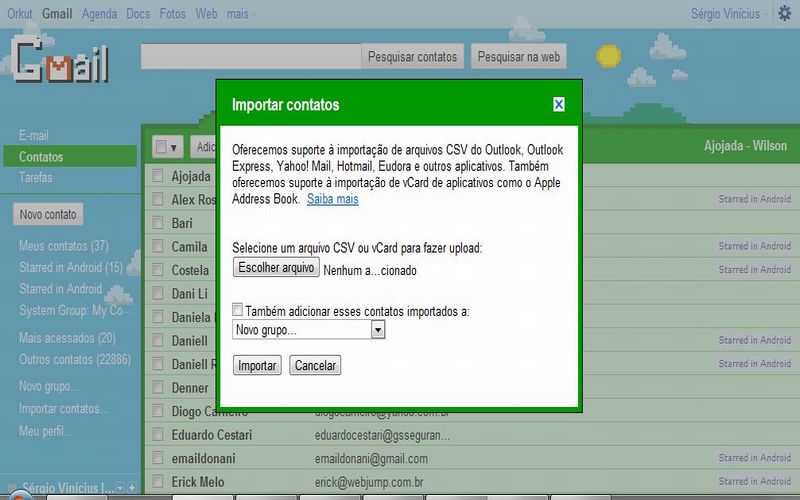Open Web in the top bar
The width and height of the screenshot is (800, 500).
(x=206, y=14)
